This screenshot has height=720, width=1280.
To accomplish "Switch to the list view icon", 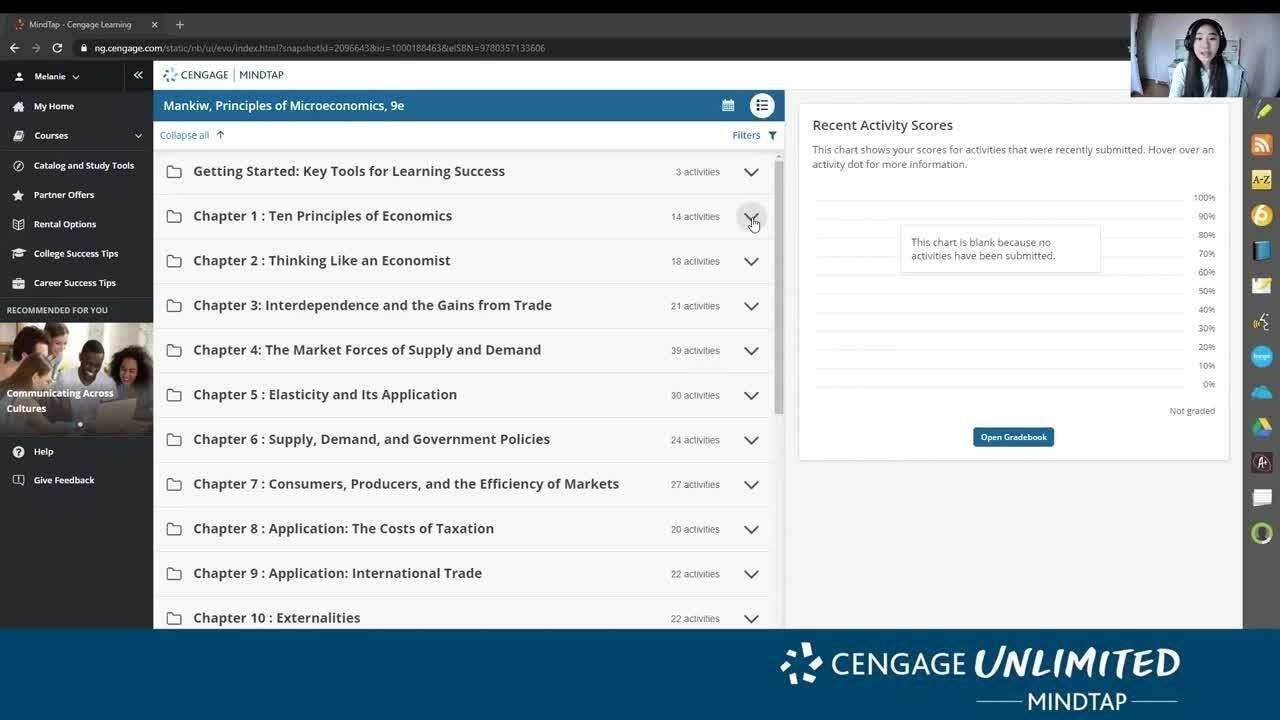I will [x=762, y=105].
